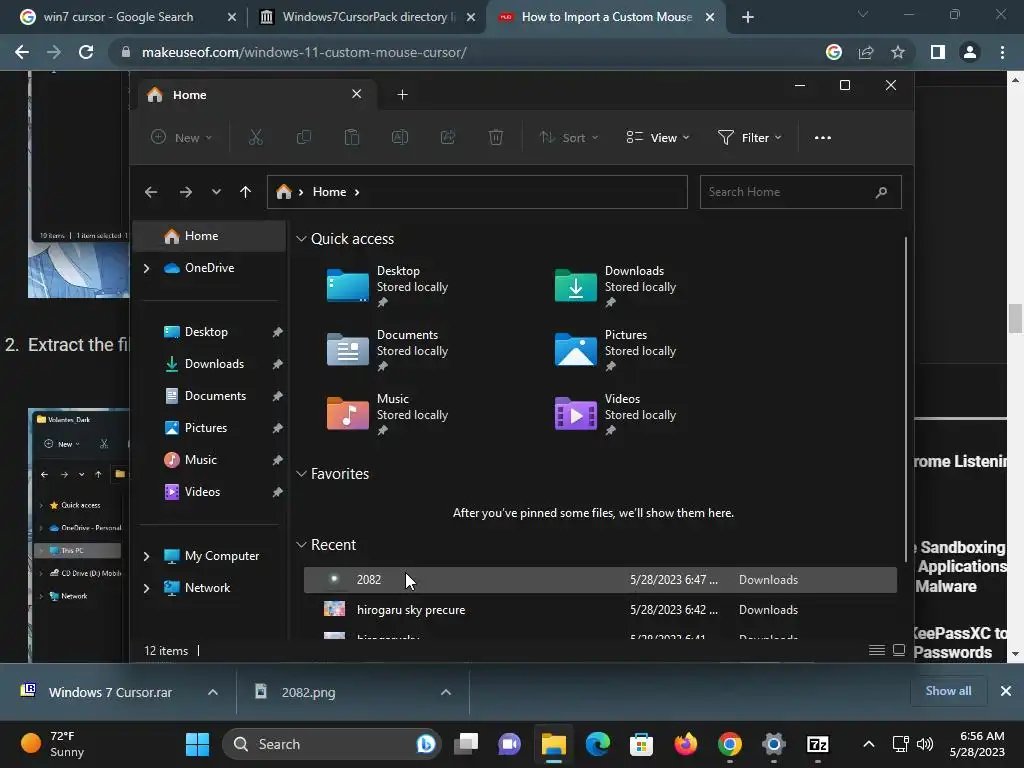Reload the Chrome page
Image resolution: width=1024 pixels, height=768 pixels.
(86, 52)
